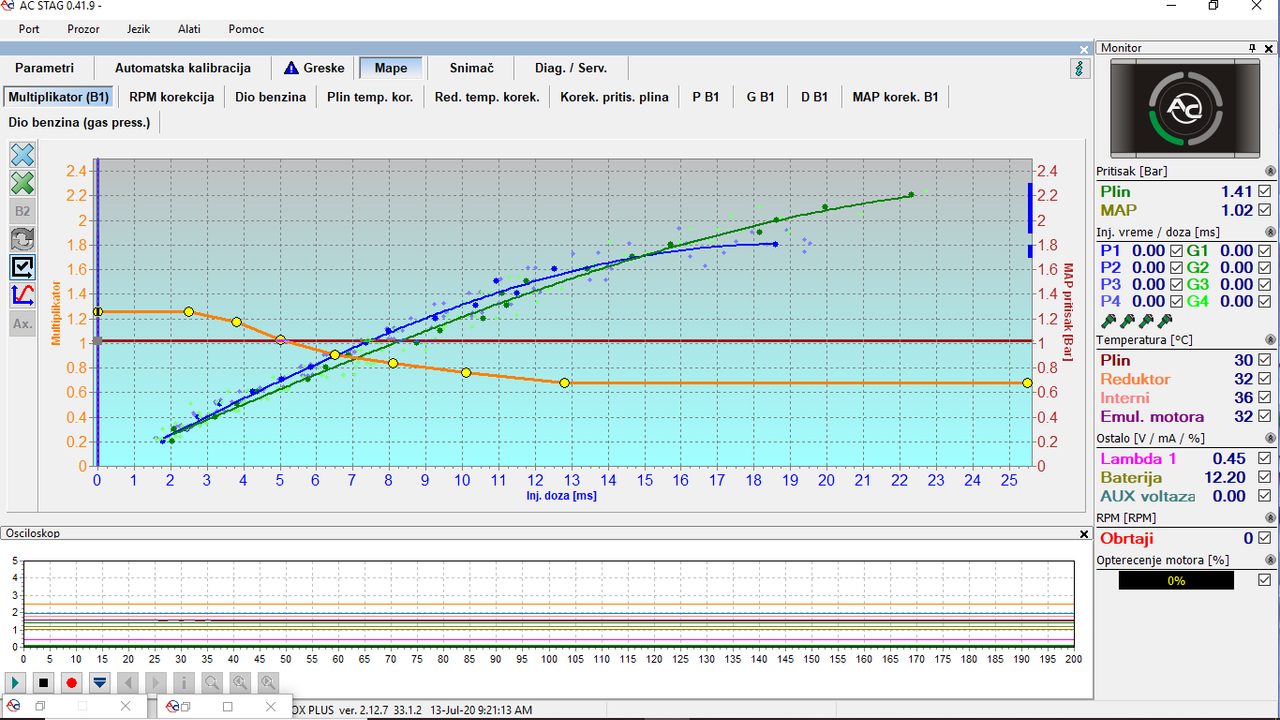The image size is (1280, 720).
Task: Click the blue down-arrow save oscilloscope icon
Action: (x=100, y=683)
